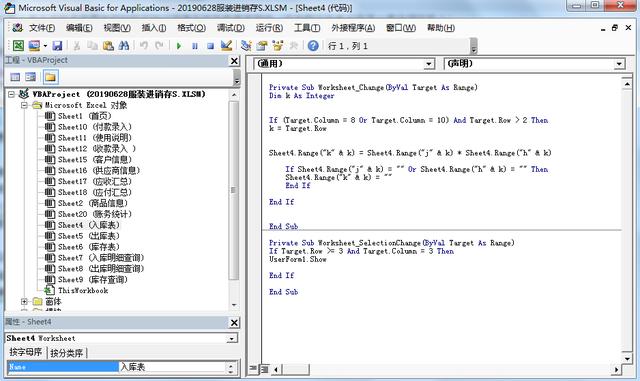Select Sheet9 (库存查询) in project tree
This screenshot has height=381, width=640.
(87, 280)
